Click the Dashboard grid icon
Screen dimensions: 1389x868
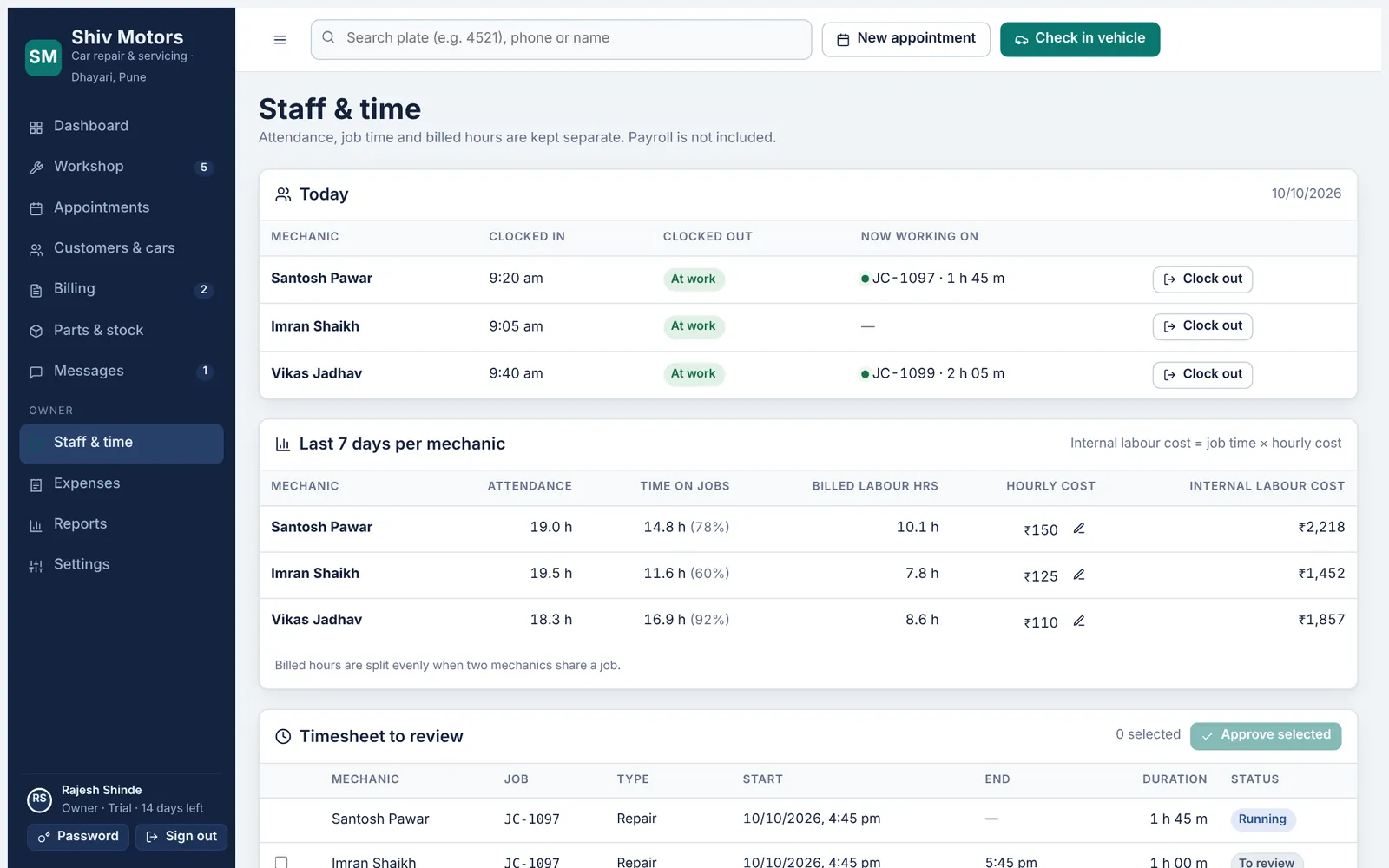(36, 127)
